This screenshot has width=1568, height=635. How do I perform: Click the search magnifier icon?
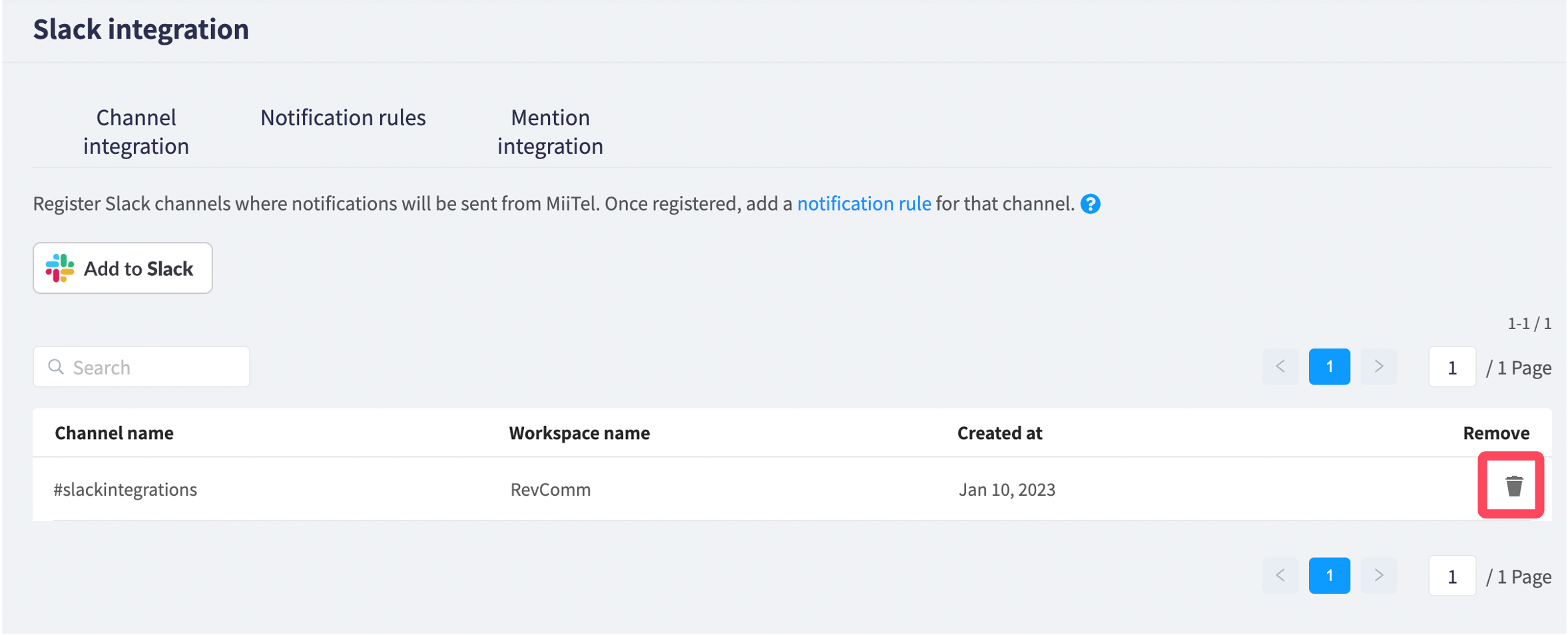tap(56, 366)
